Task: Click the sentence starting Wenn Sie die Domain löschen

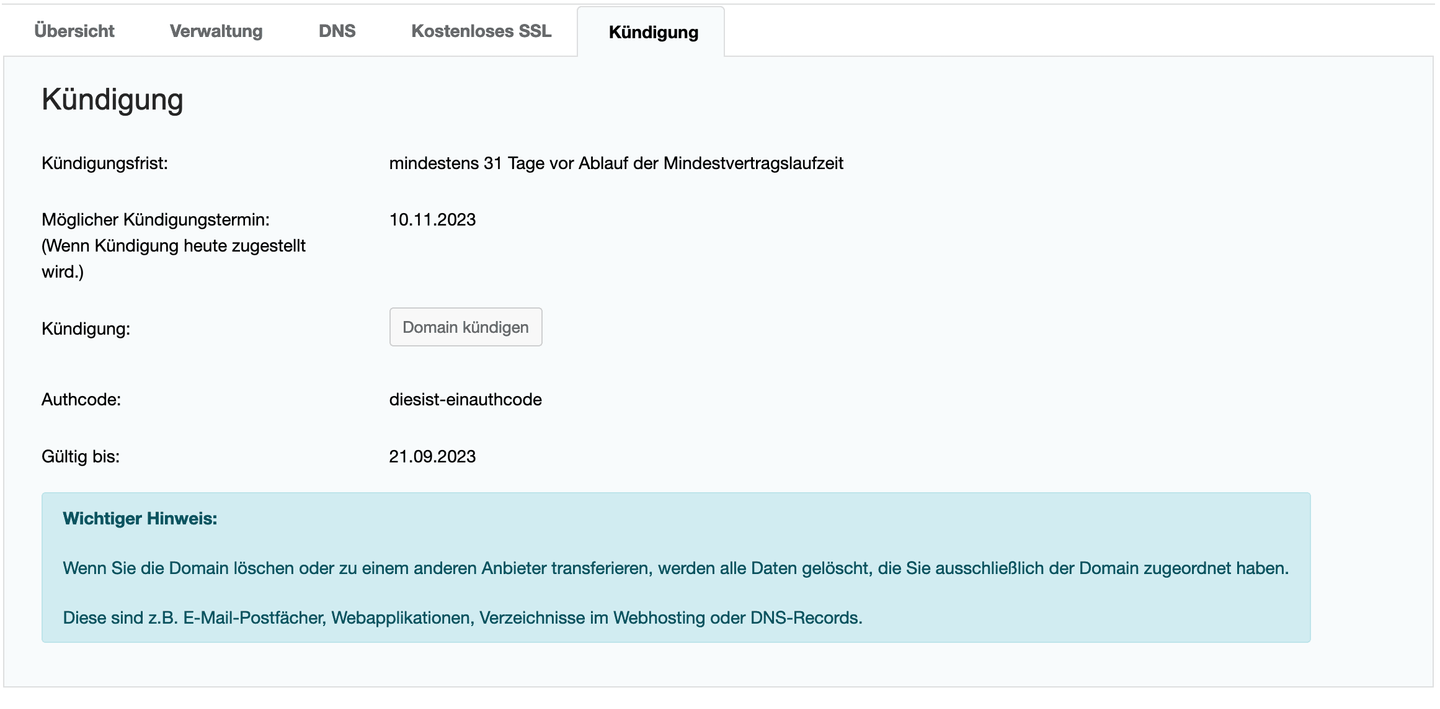Action: tap(676, 568)
